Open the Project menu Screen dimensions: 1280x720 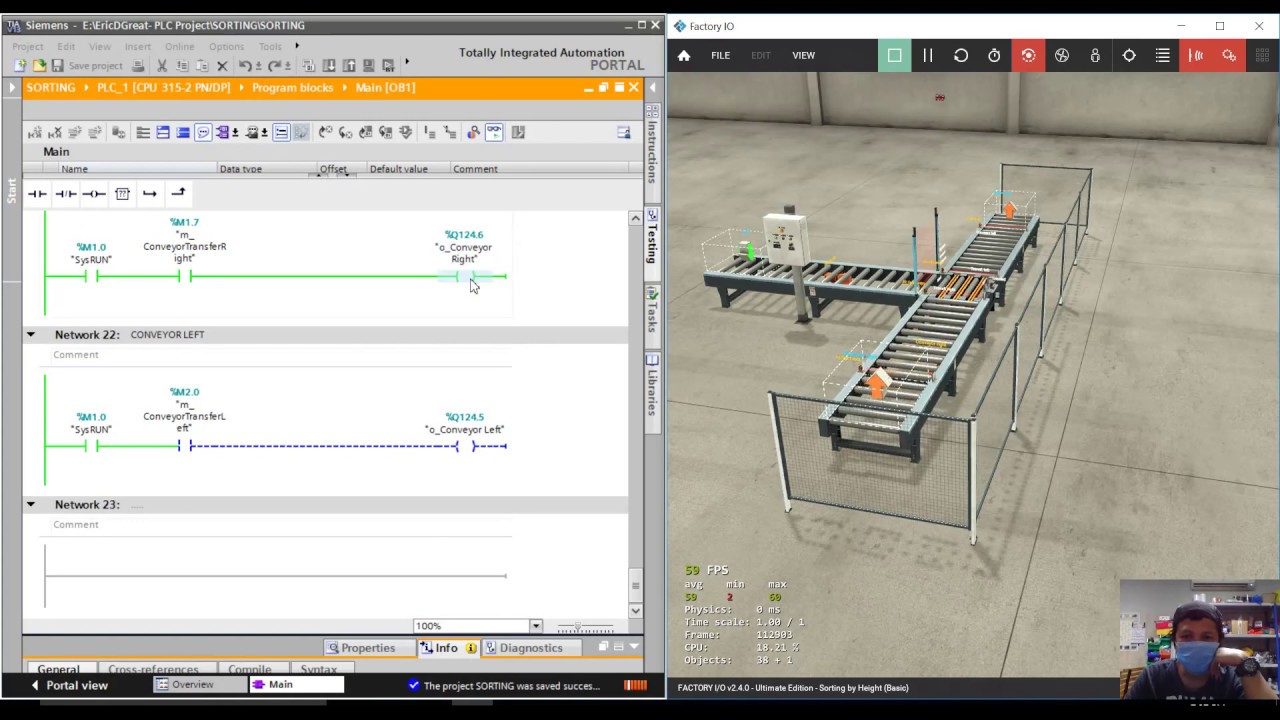(27, 46)
